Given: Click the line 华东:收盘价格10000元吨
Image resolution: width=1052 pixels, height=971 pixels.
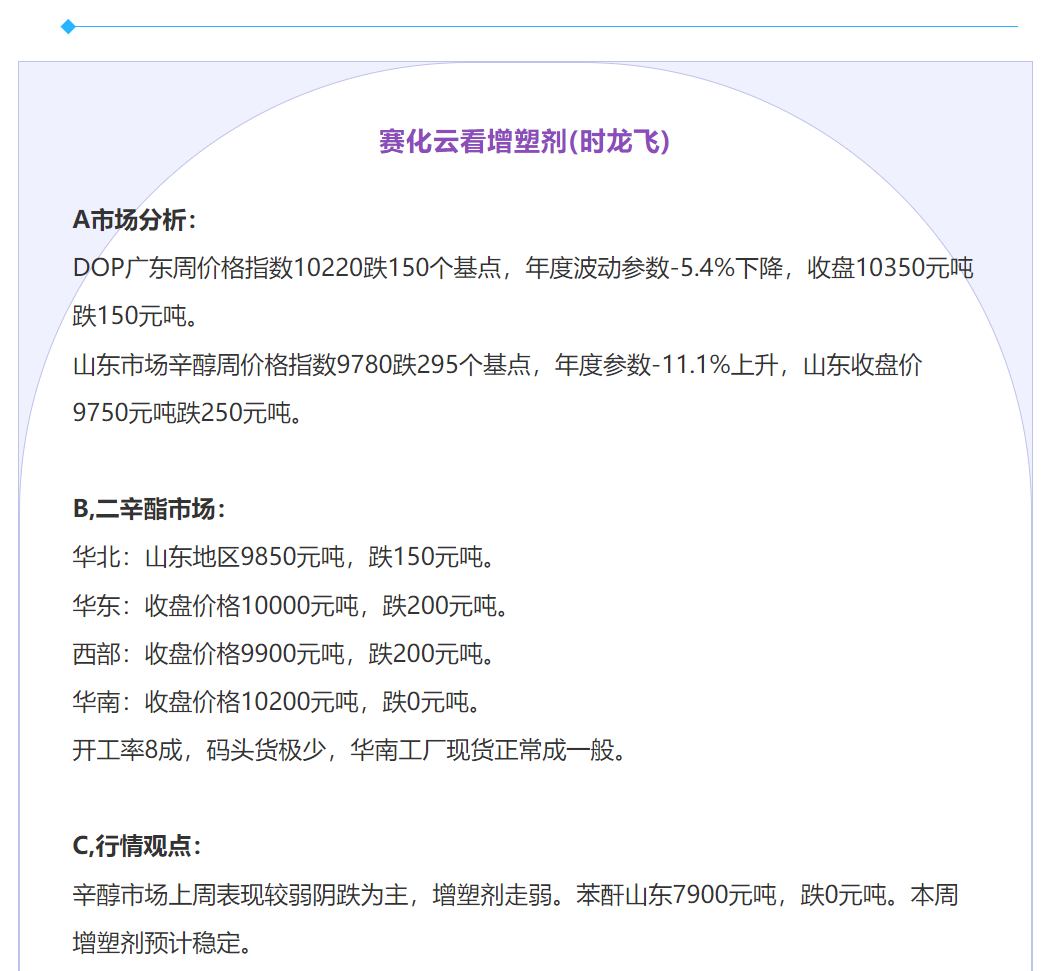Looking at the screenshot, I should tap(290, 606).
